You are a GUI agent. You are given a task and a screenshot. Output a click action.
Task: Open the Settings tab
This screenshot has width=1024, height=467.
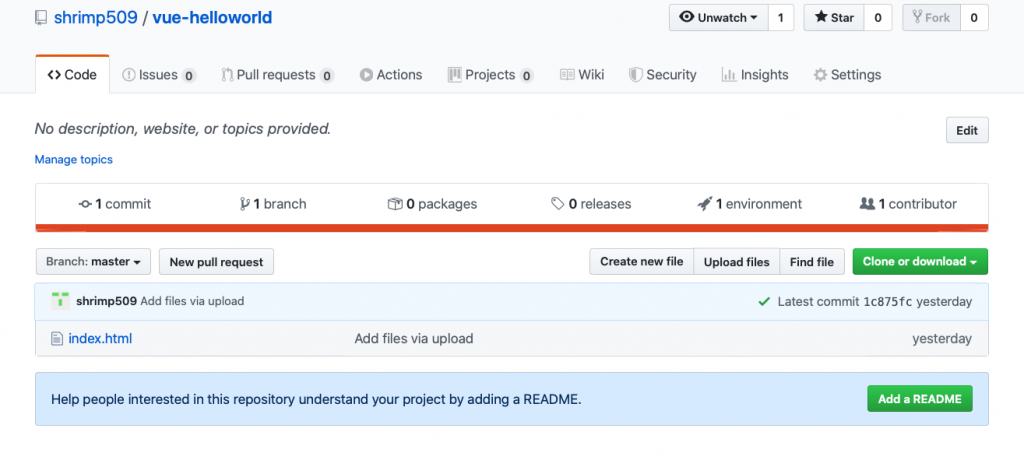(847, 75)
